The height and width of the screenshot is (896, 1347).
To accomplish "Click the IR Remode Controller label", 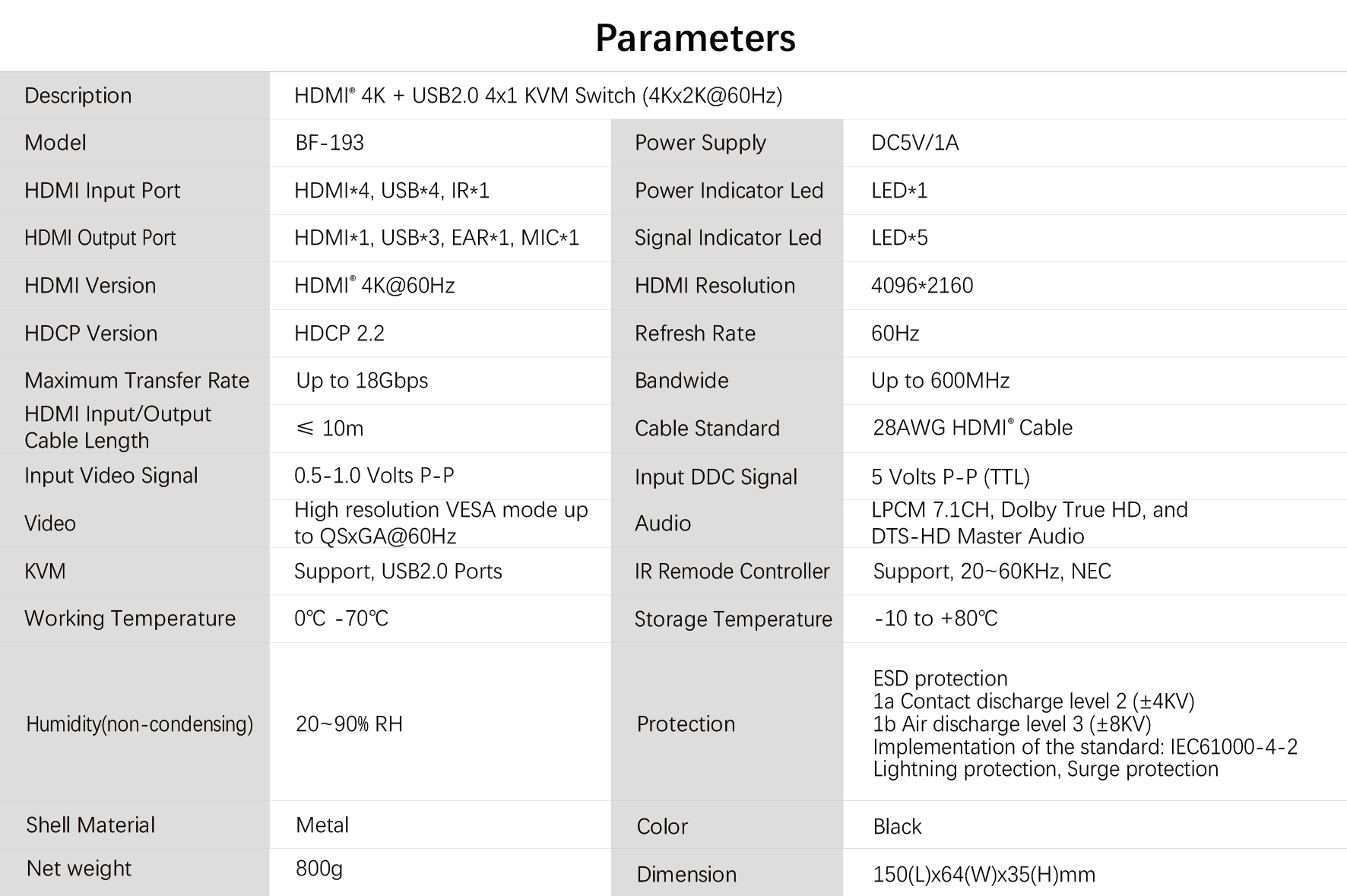I will tap(731, 571).
